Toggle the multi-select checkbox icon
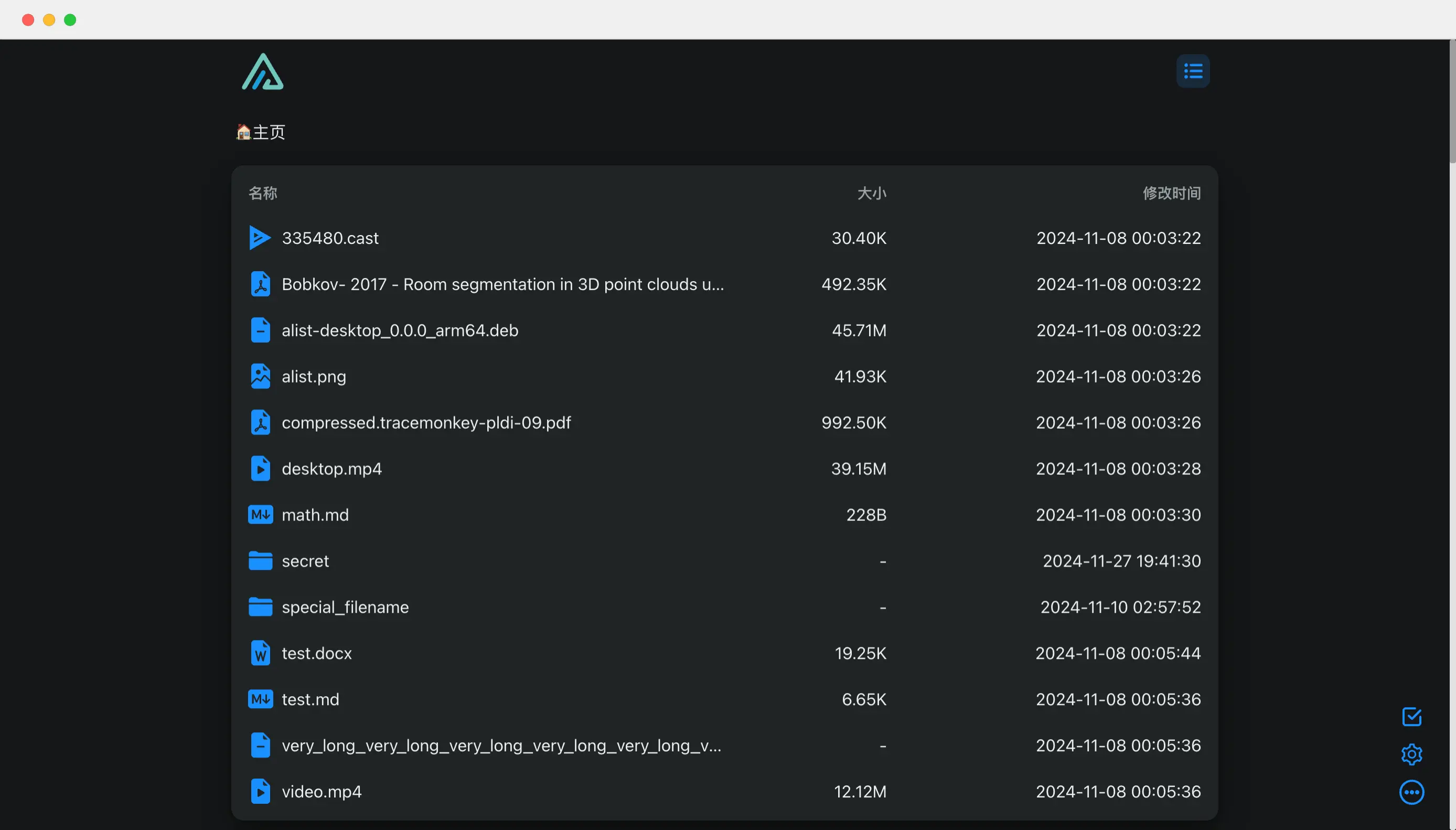Viewport: 1456px width, 830px height. pos(1411,717)
